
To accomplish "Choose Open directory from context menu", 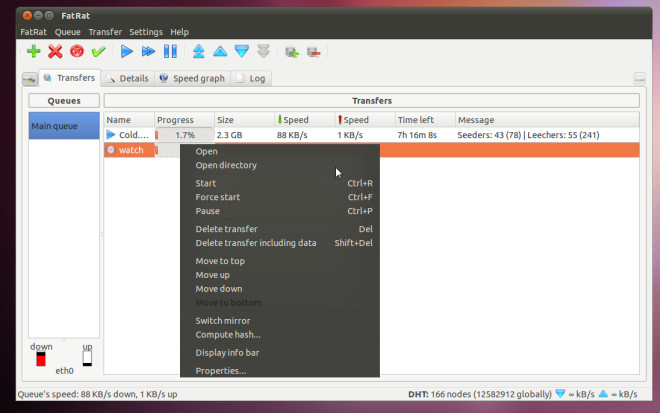I will coord(280,165).
